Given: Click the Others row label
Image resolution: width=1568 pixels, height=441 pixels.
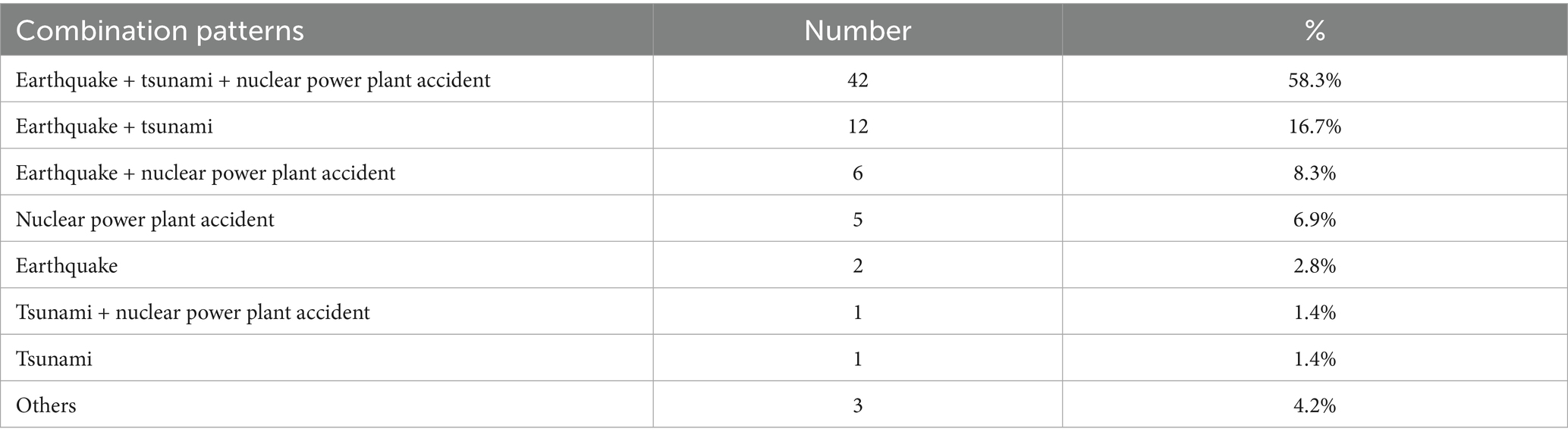Looking at the screenshot, I should click(46, 405).
